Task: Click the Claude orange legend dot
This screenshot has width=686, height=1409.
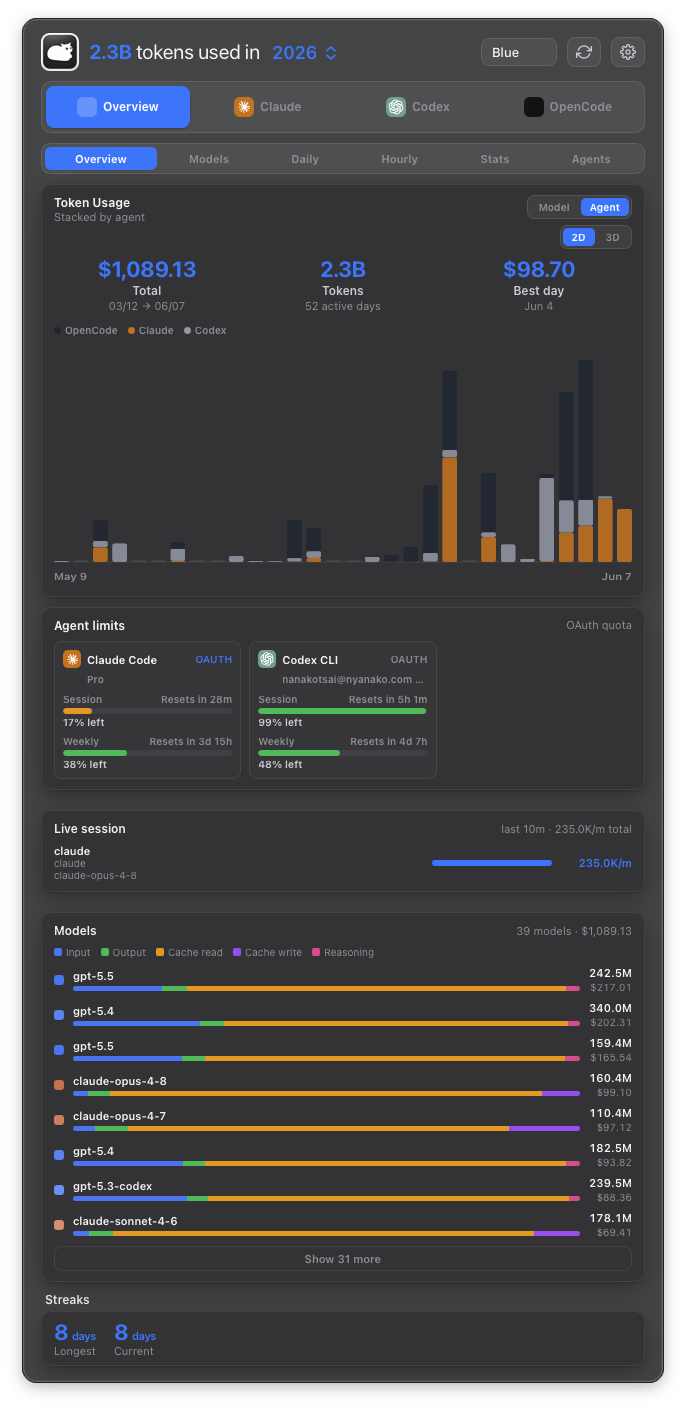Action: tap(131, 331)
